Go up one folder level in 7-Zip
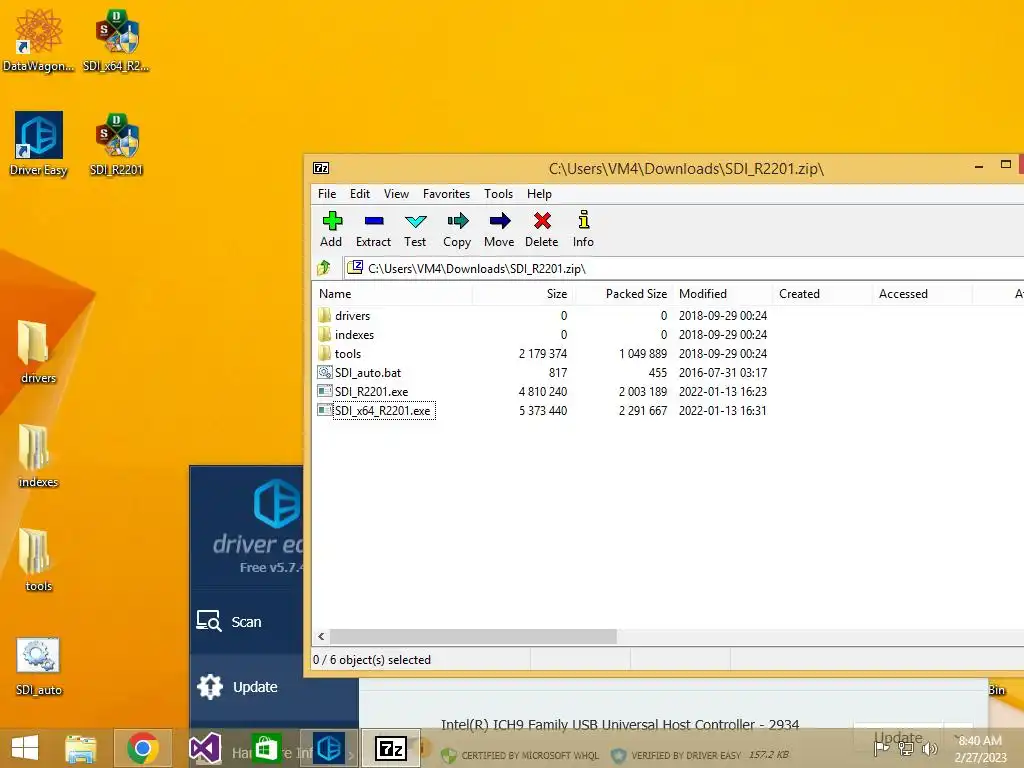The height and width of the screenshot is (768, 1024). (x=324, y=268)
